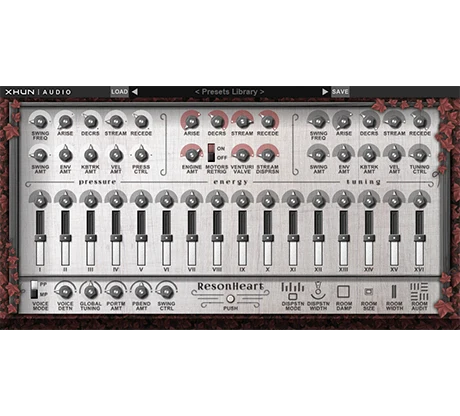Go to previous preset with left arrow

(135, 92)
